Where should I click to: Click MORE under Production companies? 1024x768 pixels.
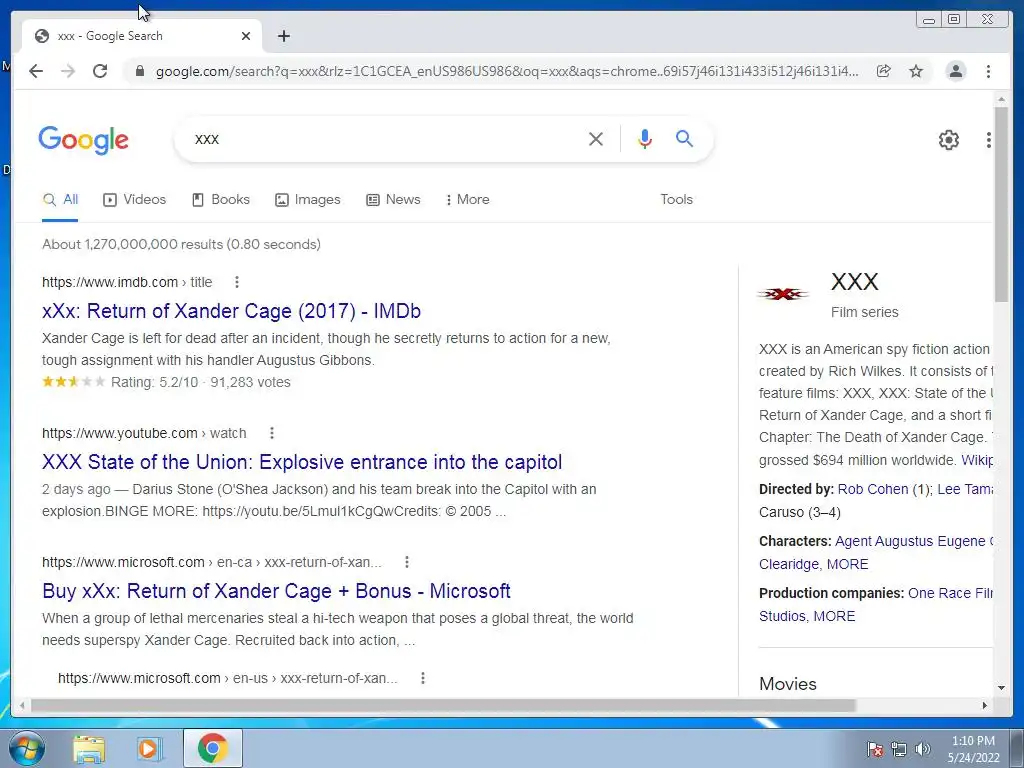click(834, 616)
